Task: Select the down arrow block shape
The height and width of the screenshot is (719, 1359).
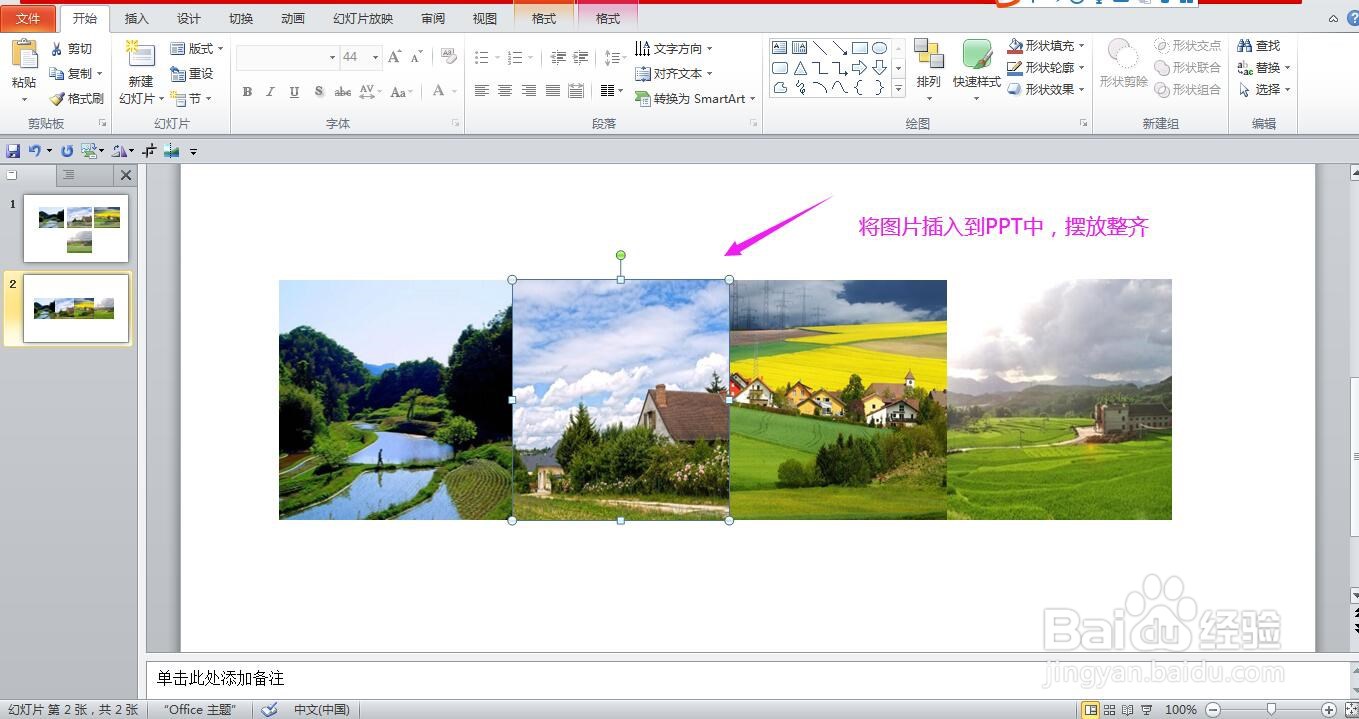Action: (x=879, y=68)
